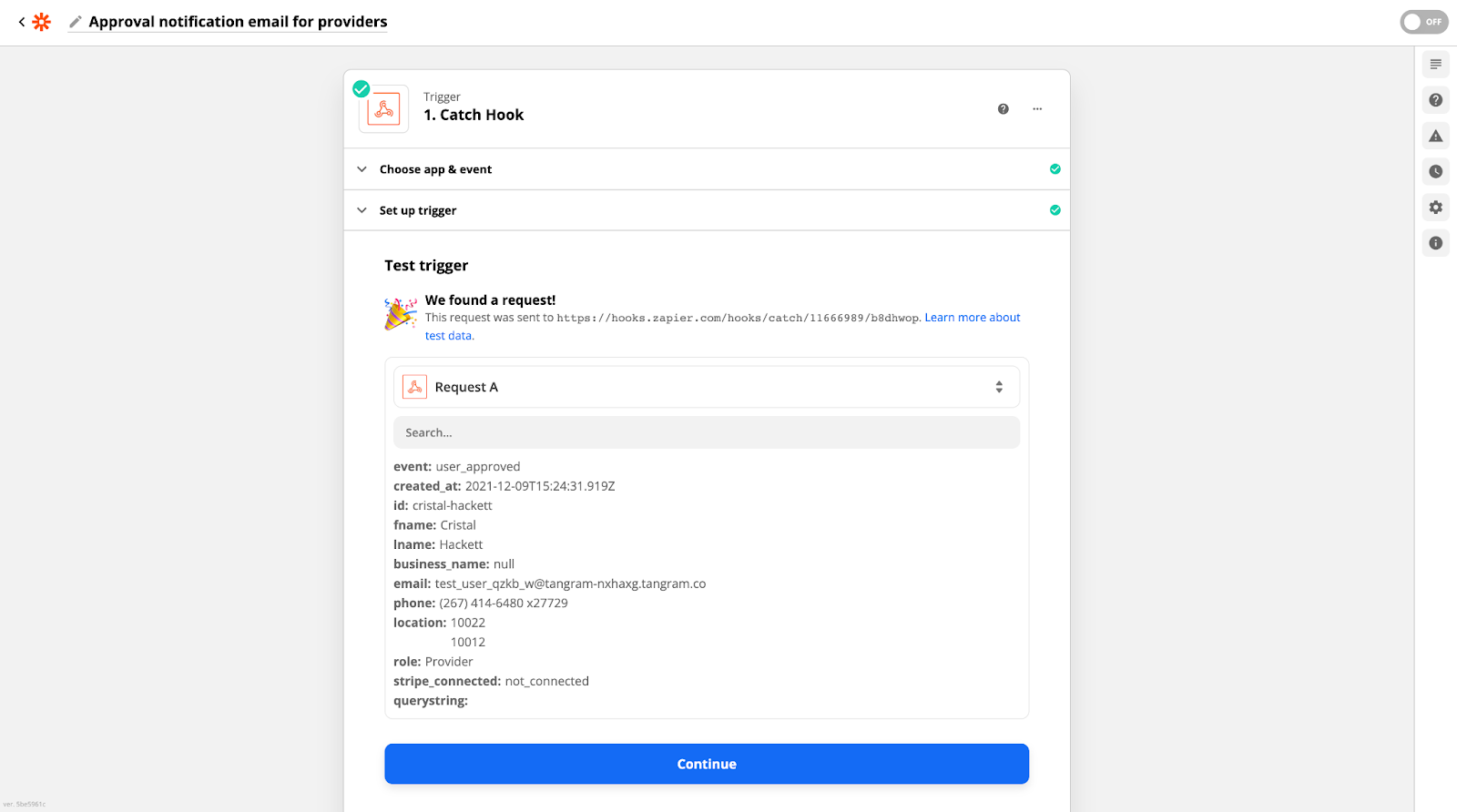Click the 'created_at' timestamp value
Image resolution: width=1457 pixels, height=812 pixels.
(540, 486)
